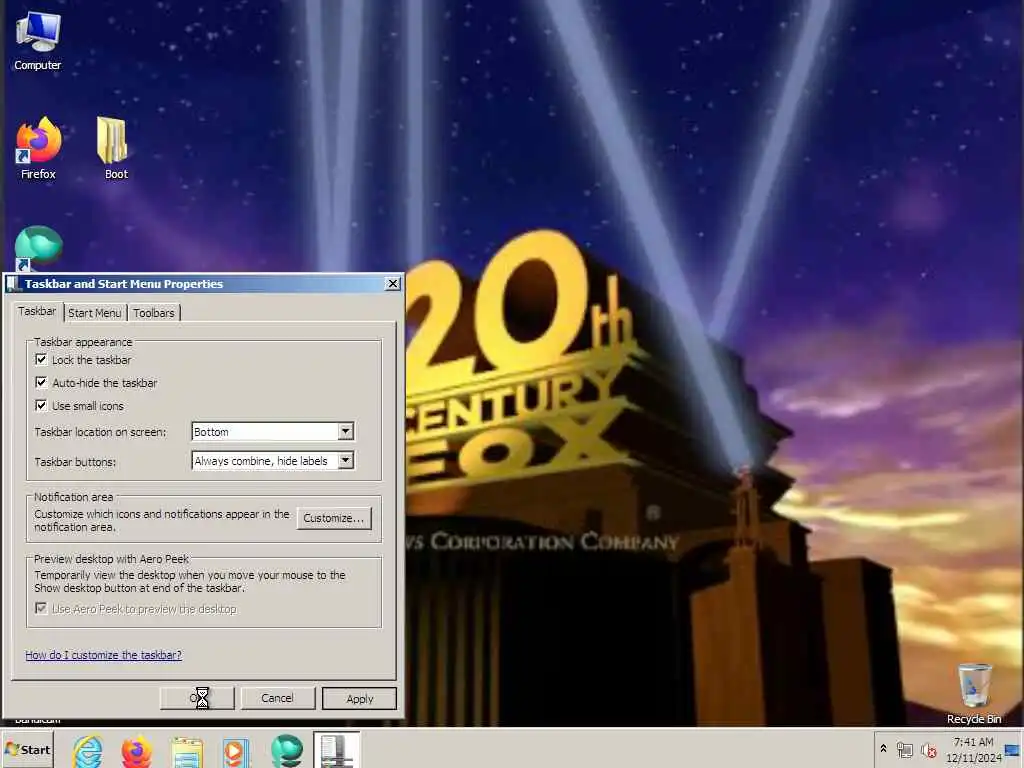The image size is (1024, 768).
Task: Click the 'Taskbar appearance' group label
Action: pos(83,342)
